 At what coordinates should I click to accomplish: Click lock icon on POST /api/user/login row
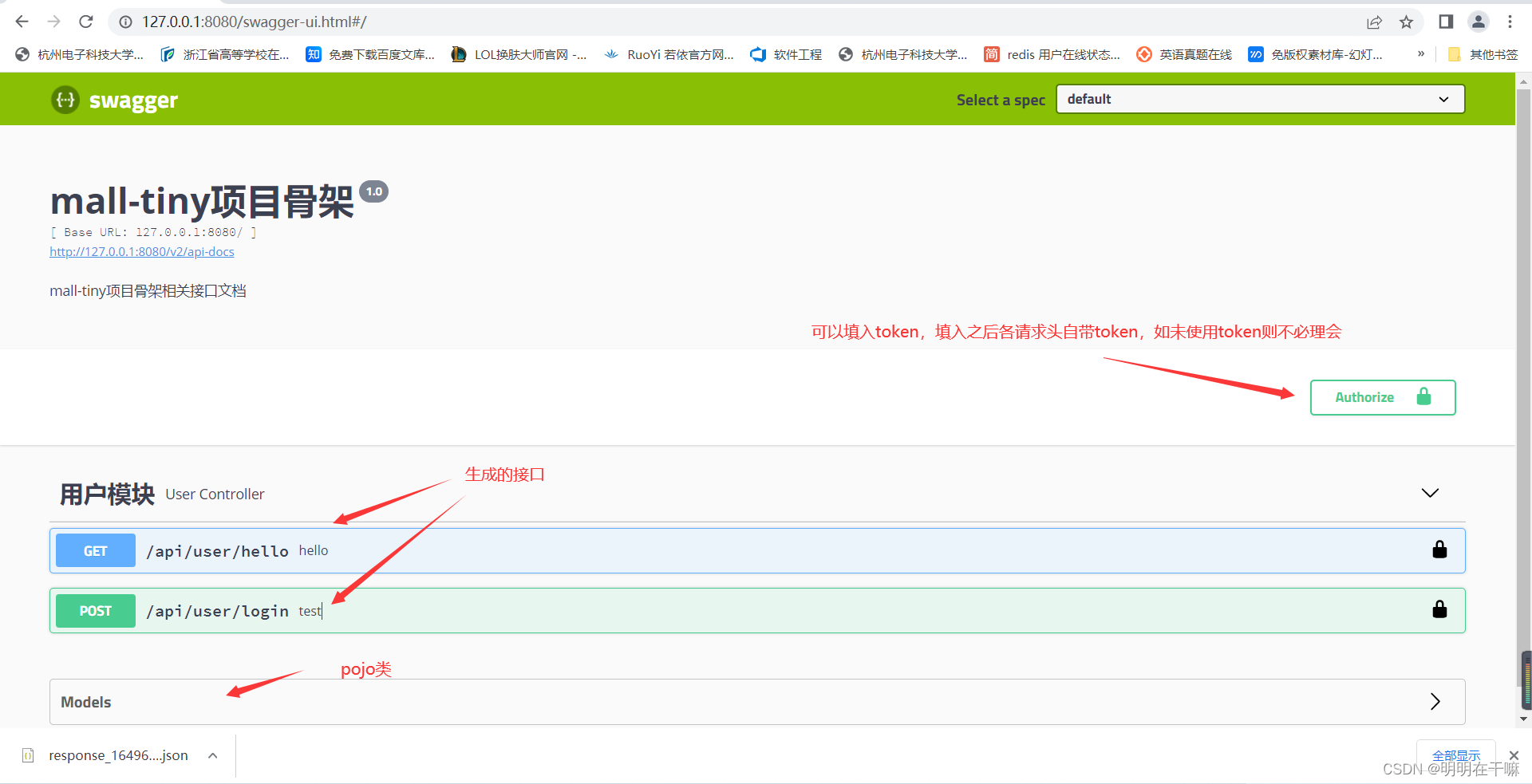point(1439,609)
